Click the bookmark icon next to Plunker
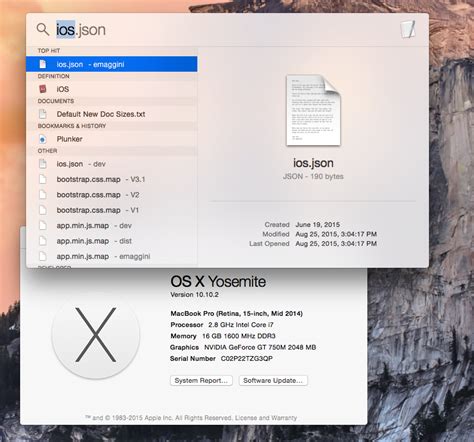Viewport: 474px width, 442px height. click(42, 139)
